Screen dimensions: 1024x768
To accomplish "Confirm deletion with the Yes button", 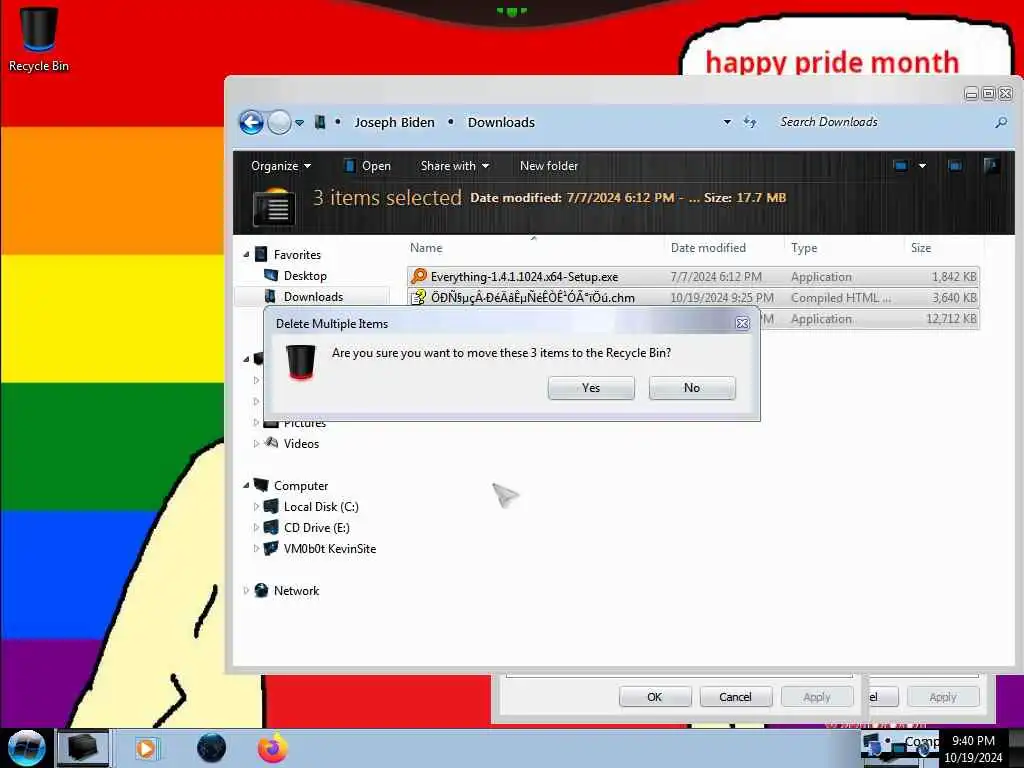I will click(591, 388).
